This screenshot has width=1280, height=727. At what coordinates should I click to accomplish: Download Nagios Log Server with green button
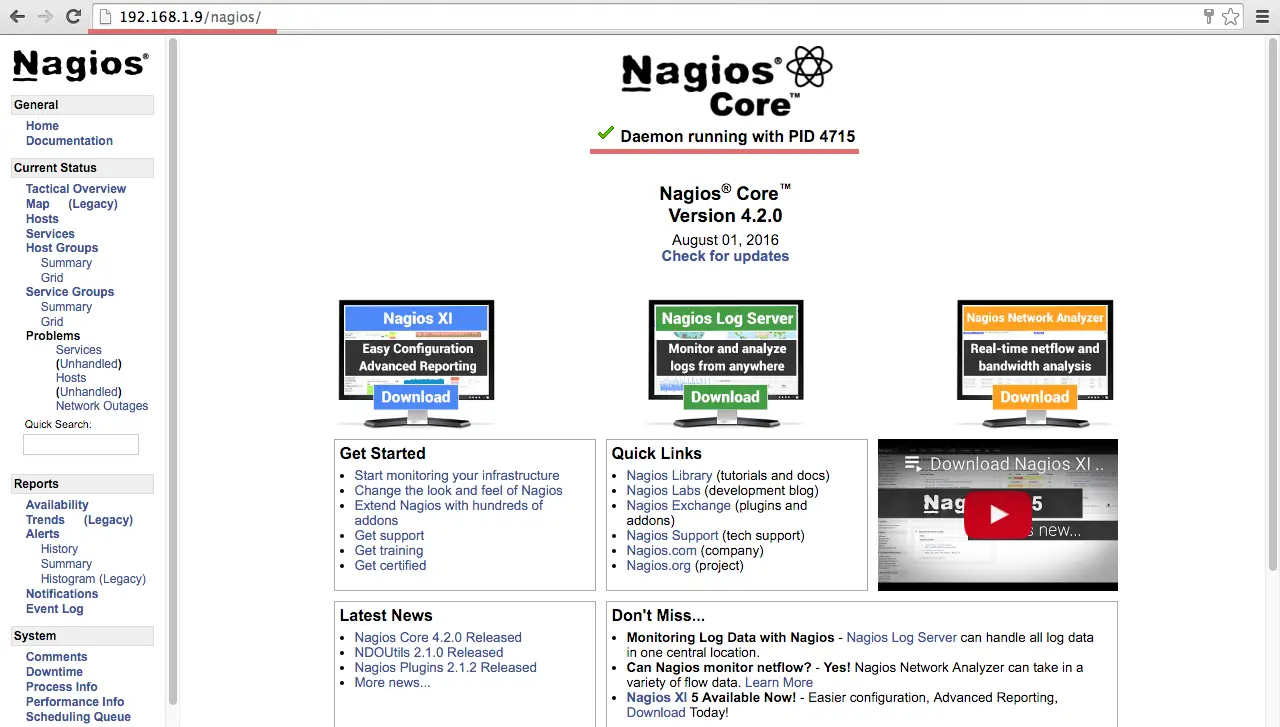tap(726, 397)
